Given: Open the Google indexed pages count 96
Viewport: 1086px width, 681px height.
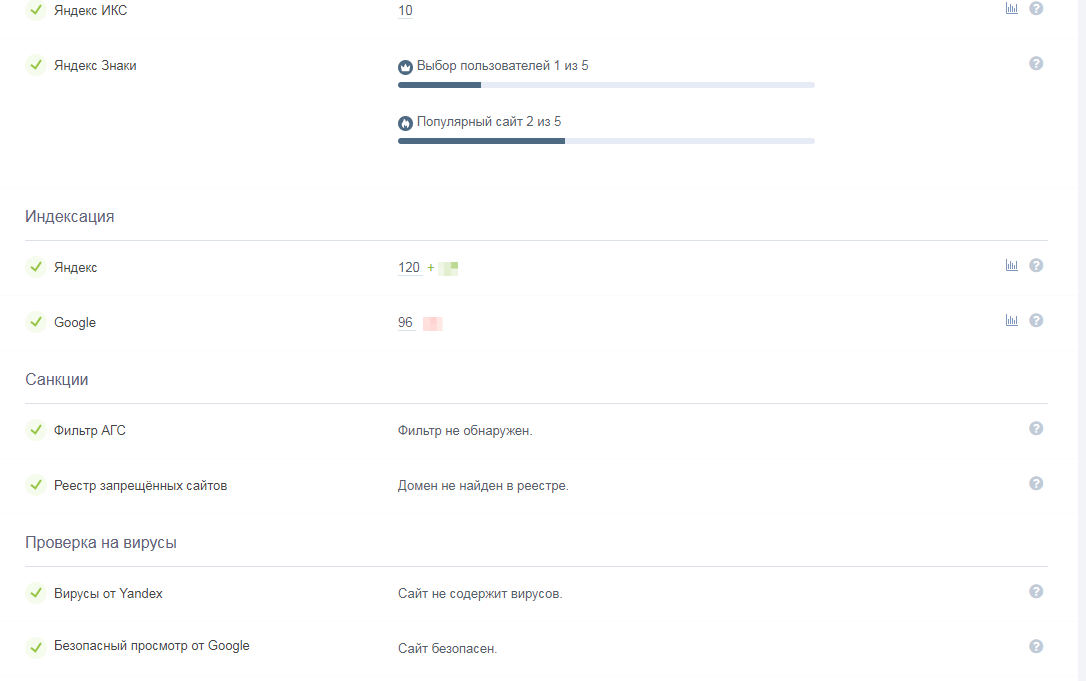Looking at the screenshot, I should coord(405,323).
